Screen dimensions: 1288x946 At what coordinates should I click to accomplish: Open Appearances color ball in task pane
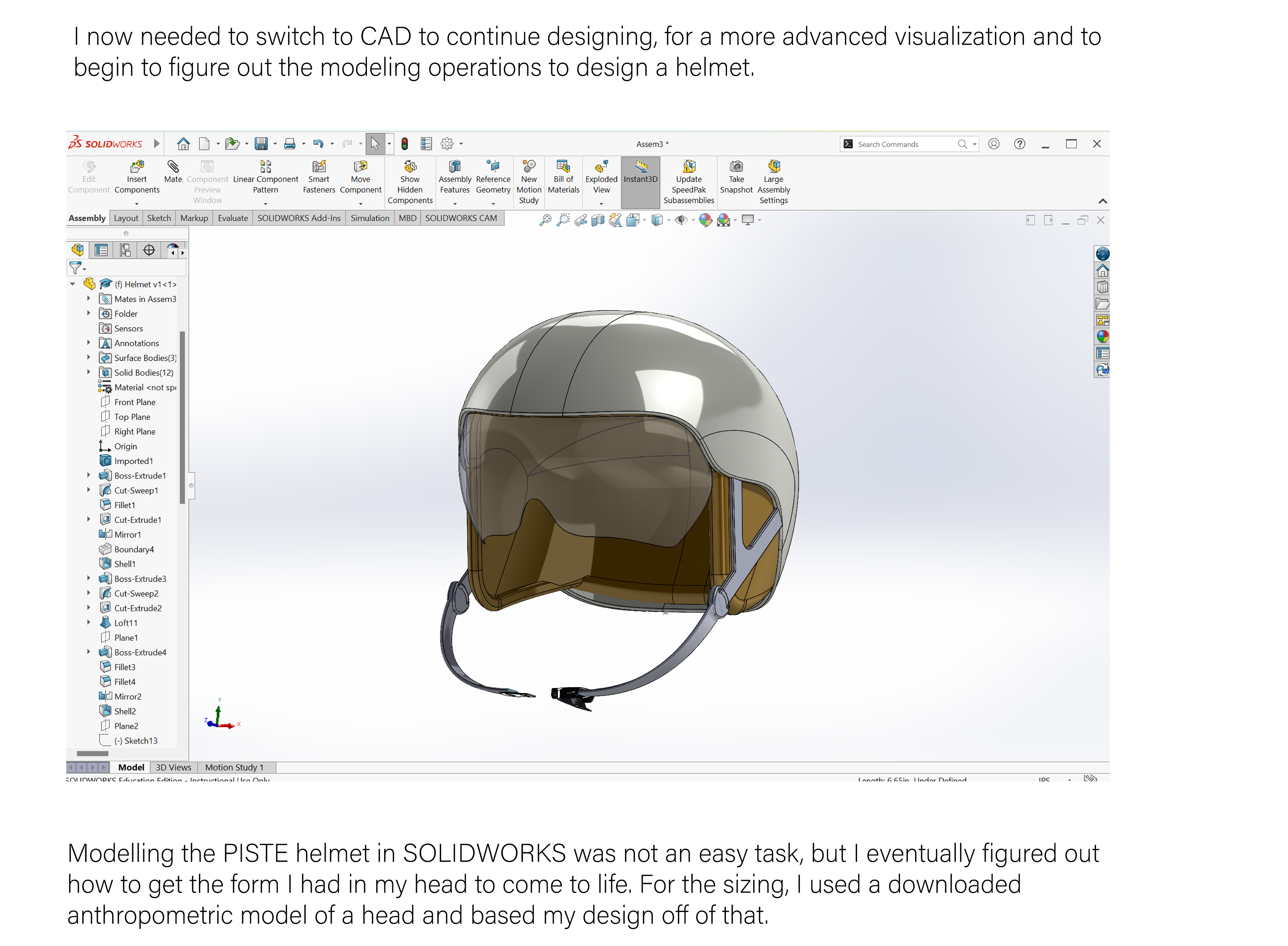coord(1102,337)
